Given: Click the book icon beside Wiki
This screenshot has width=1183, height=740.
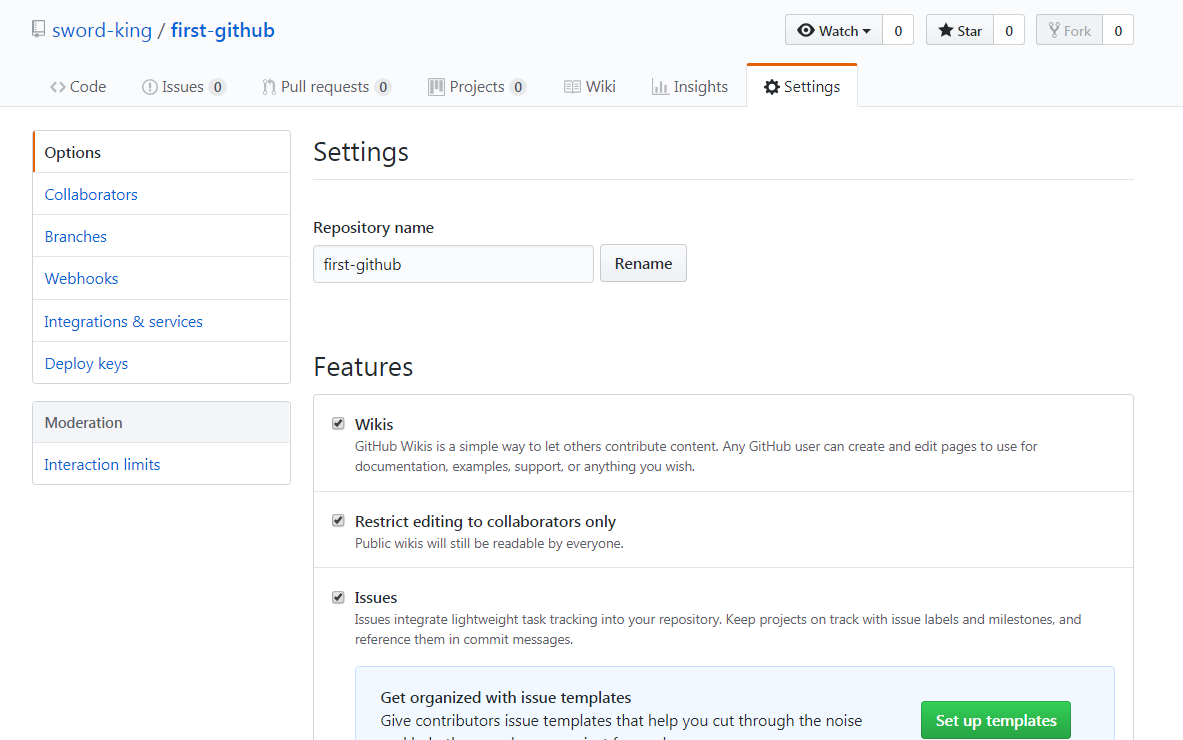Looking at the screenshot, I should [x=573, y=87].
